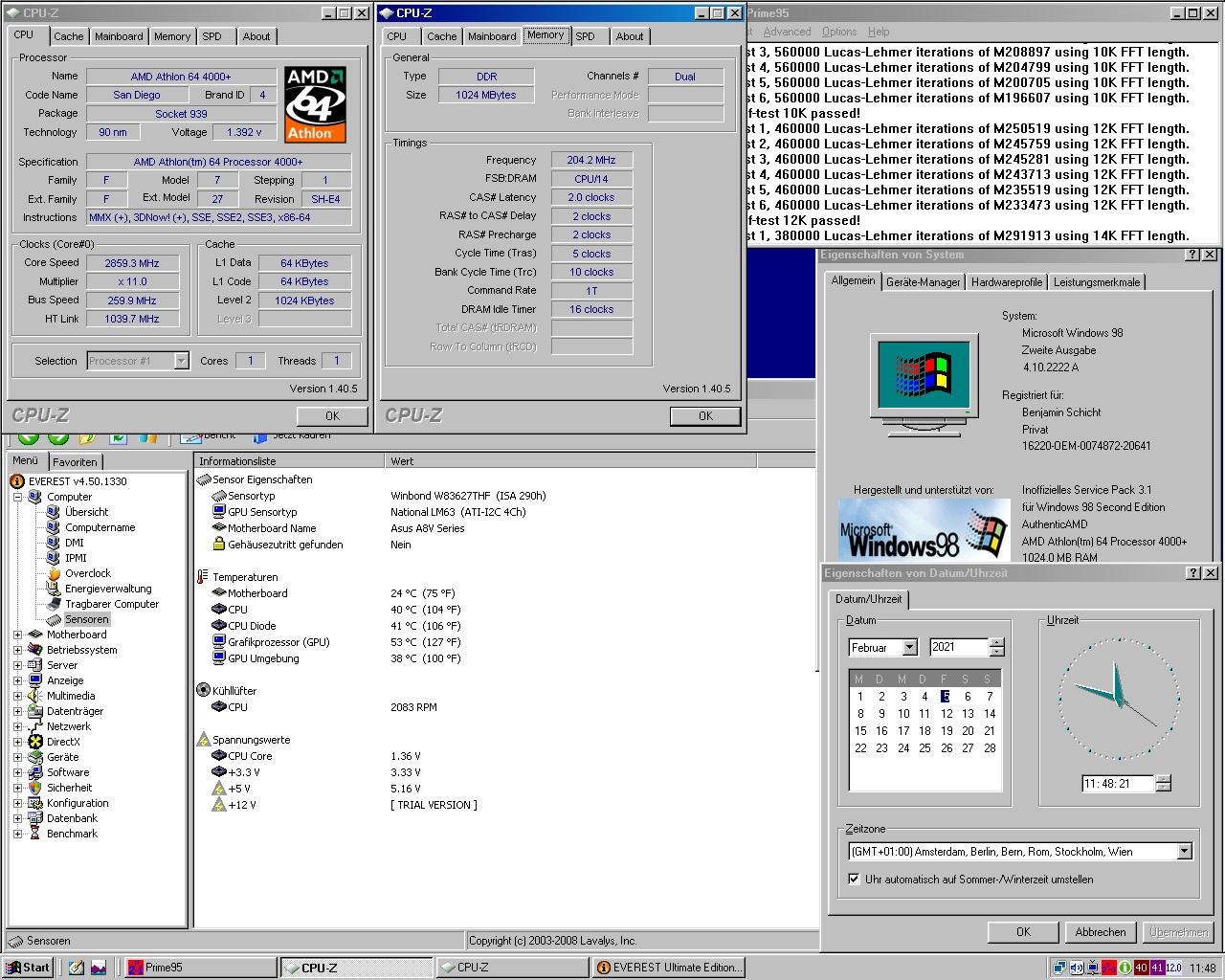Viewport: 1225px width, 980px height.
Task: Open Energieverwaltung in the tree
Action: pyautogui.click(x=99, y=589)
